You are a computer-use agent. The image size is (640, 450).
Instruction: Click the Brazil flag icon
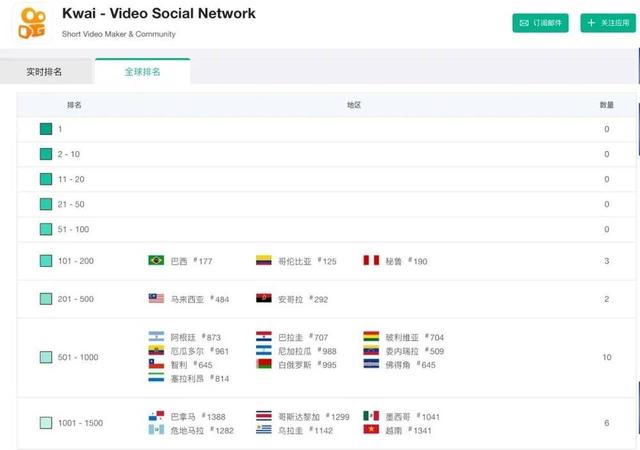point(156,261)
